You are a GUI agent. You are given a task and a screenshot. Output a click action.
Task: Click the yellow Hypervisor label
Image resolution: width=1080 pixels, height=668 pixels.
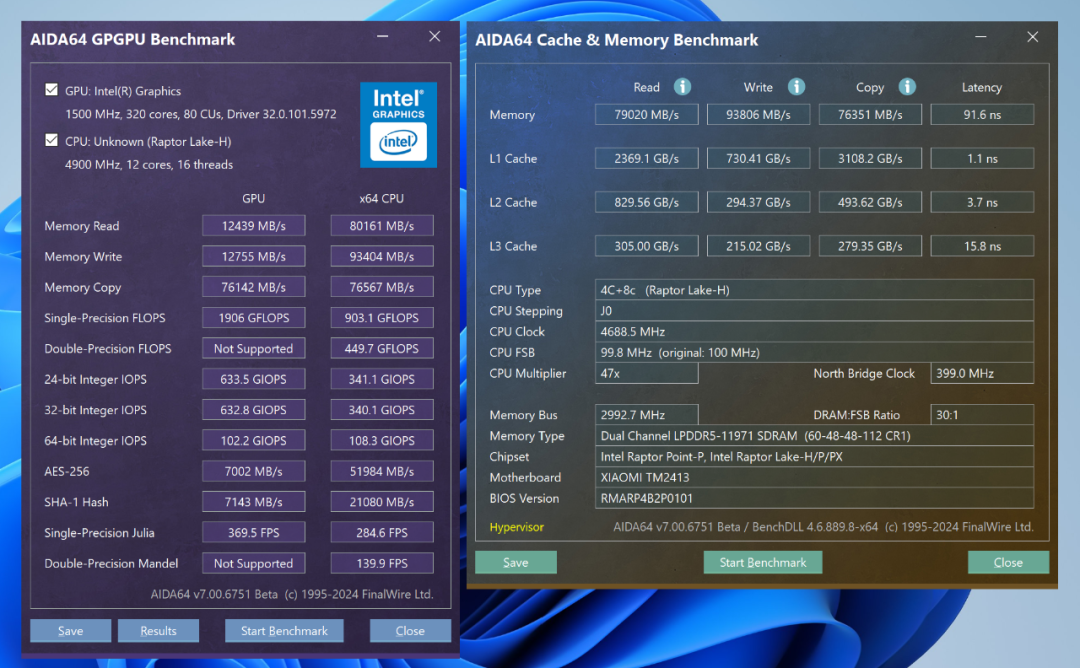coord(517,527)
